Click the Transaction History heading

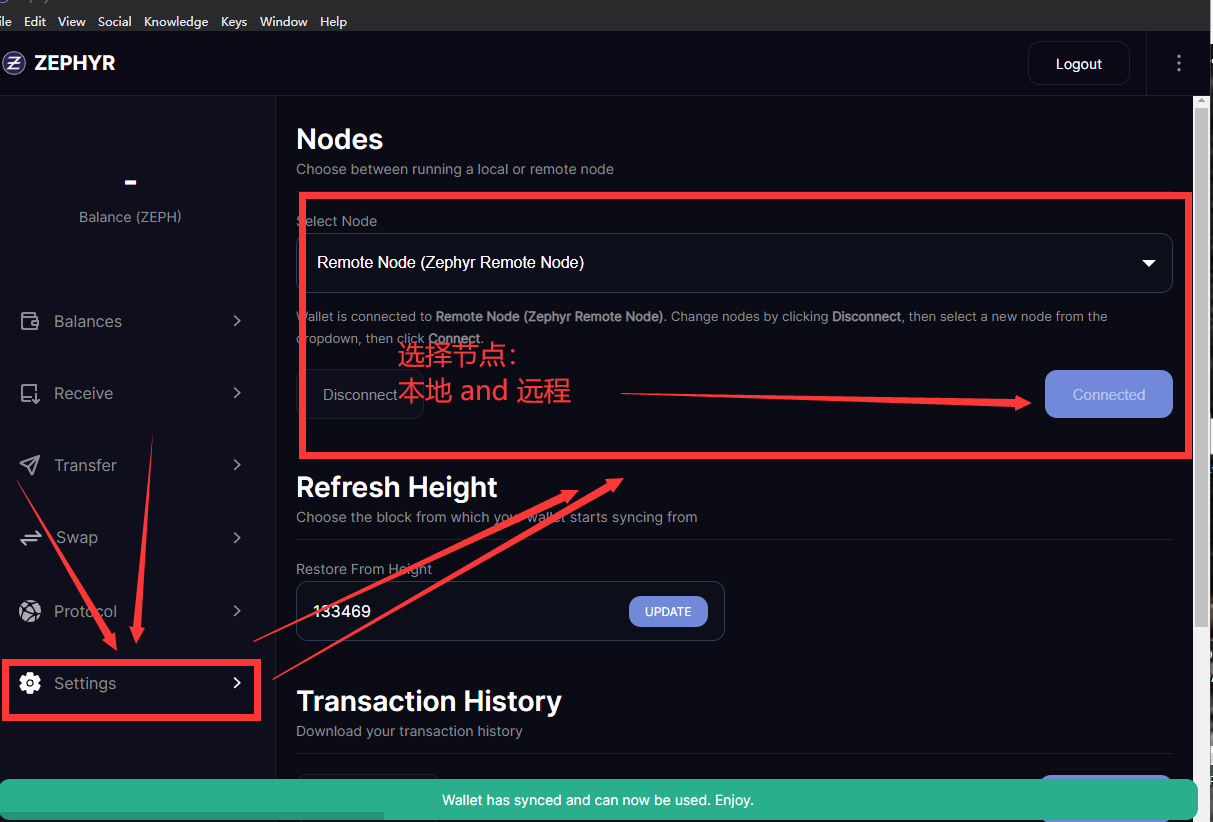point(429,701)
